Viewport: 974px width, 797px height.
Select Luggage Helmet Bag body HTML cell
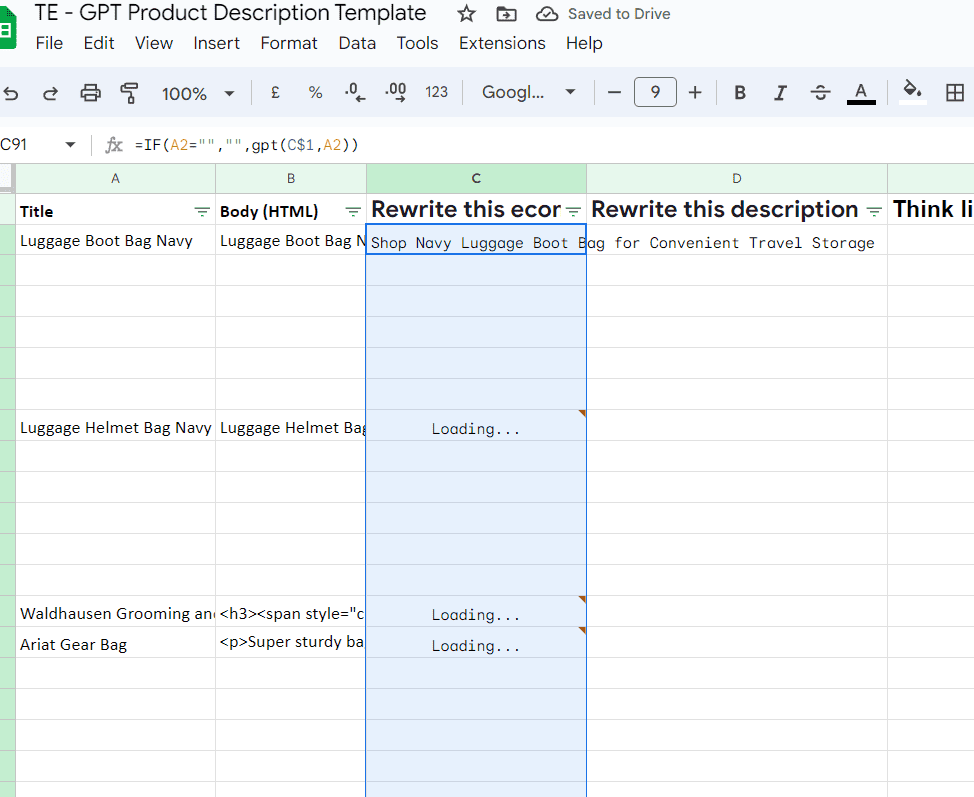291,426
